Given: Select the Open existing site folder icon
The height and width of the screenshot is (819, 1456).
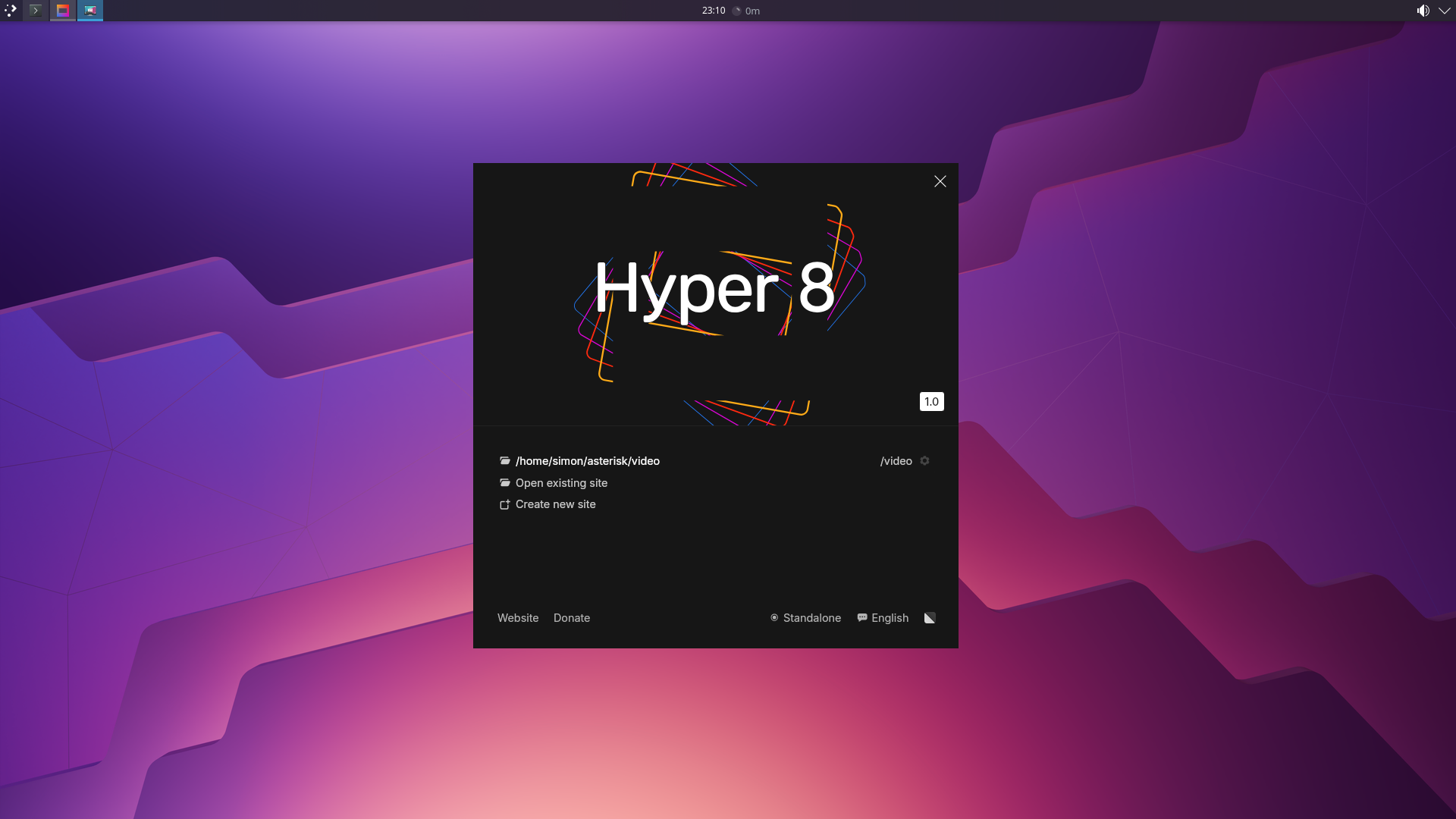Looking at the screenshot, I should (505, 482).
